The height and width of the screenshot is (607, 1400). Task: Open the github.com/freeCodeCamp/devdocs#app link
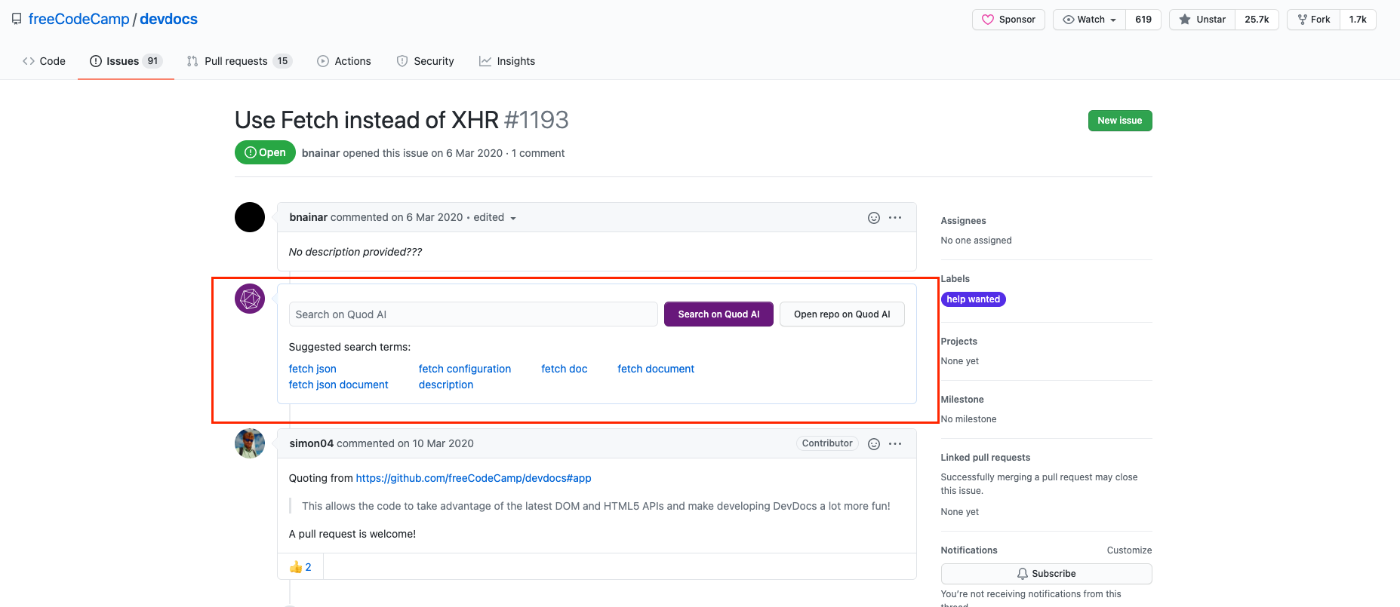(473, 478)
